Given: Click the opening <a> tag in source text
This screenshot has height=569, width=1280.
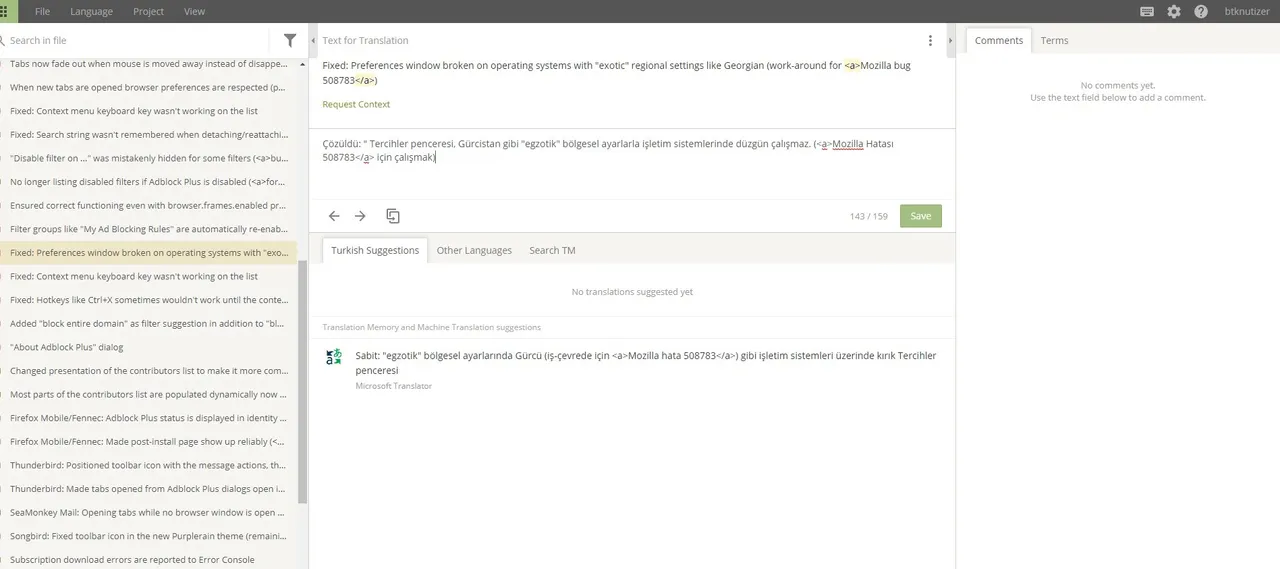Looking at the screenshot, I should [x=852, y=66].
